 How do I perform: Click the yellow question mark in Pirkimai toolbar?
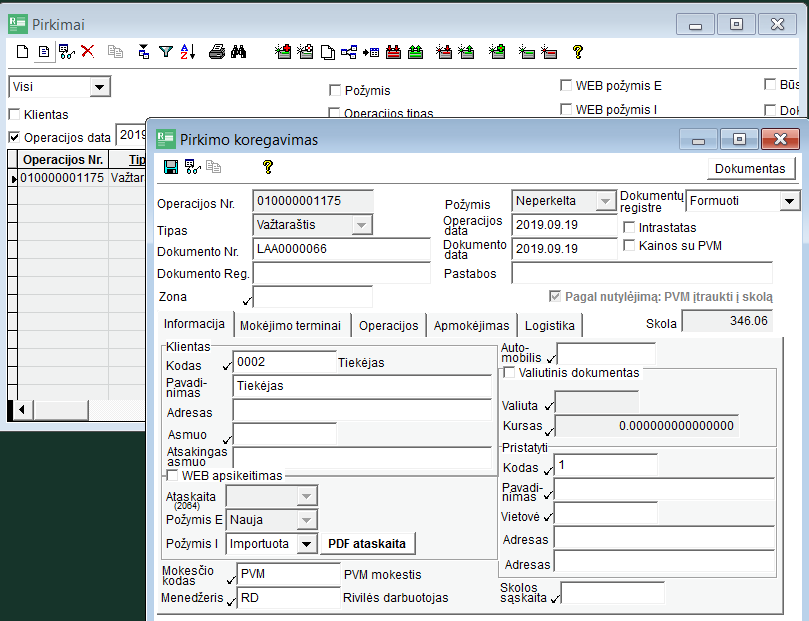578,52
